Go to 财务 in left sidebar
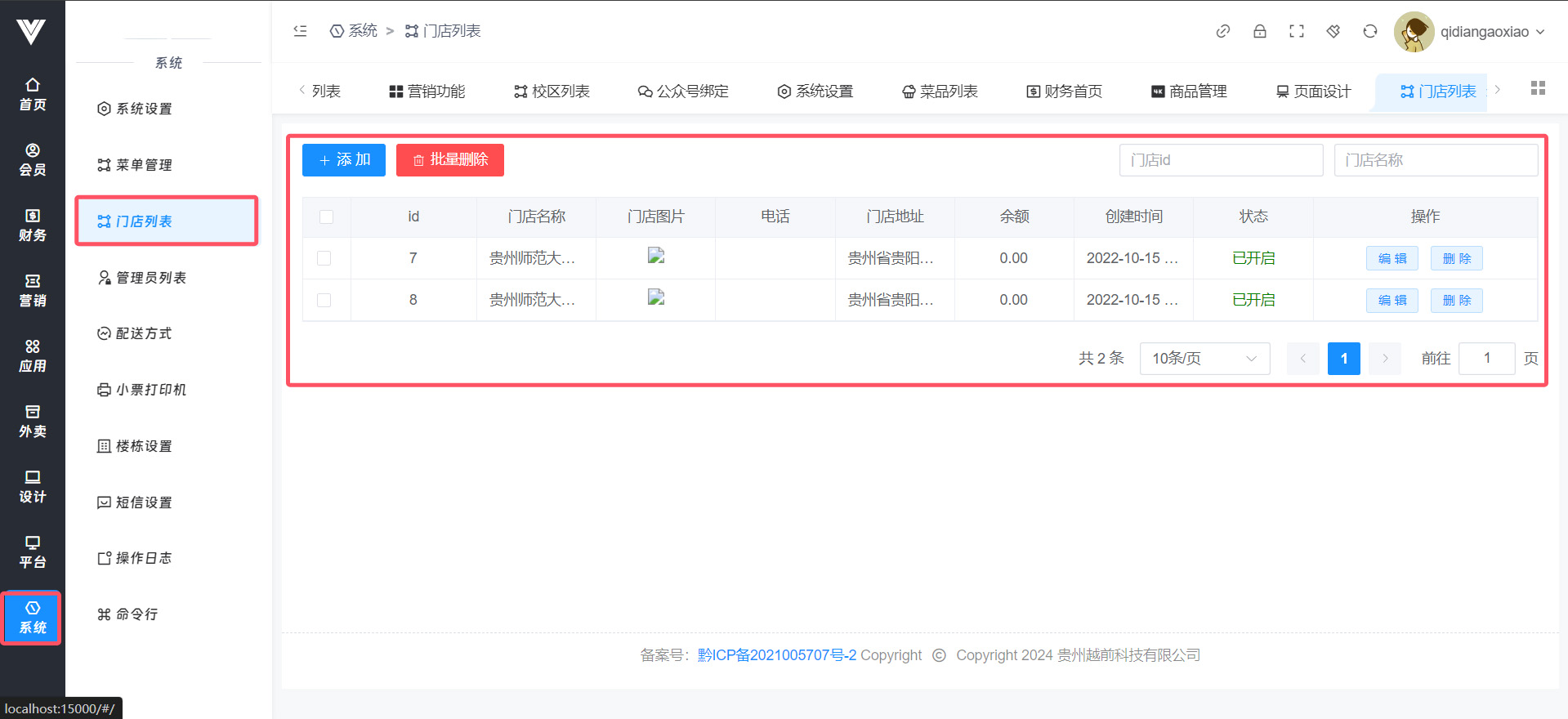 33,225
